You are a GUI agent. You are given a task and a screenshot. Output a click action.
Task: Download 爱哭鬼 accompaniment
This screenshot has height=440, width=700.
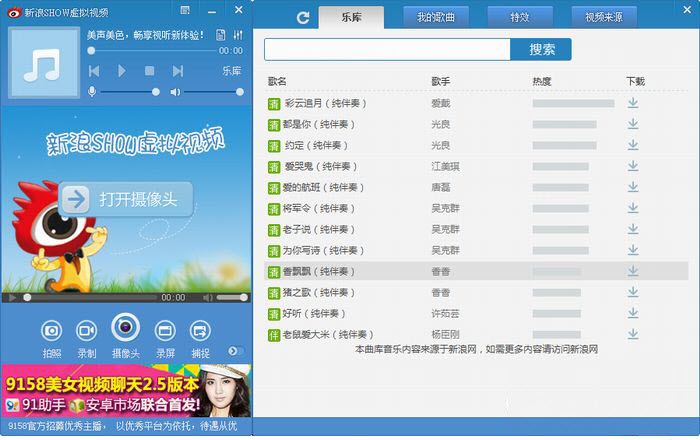point(633,166)
